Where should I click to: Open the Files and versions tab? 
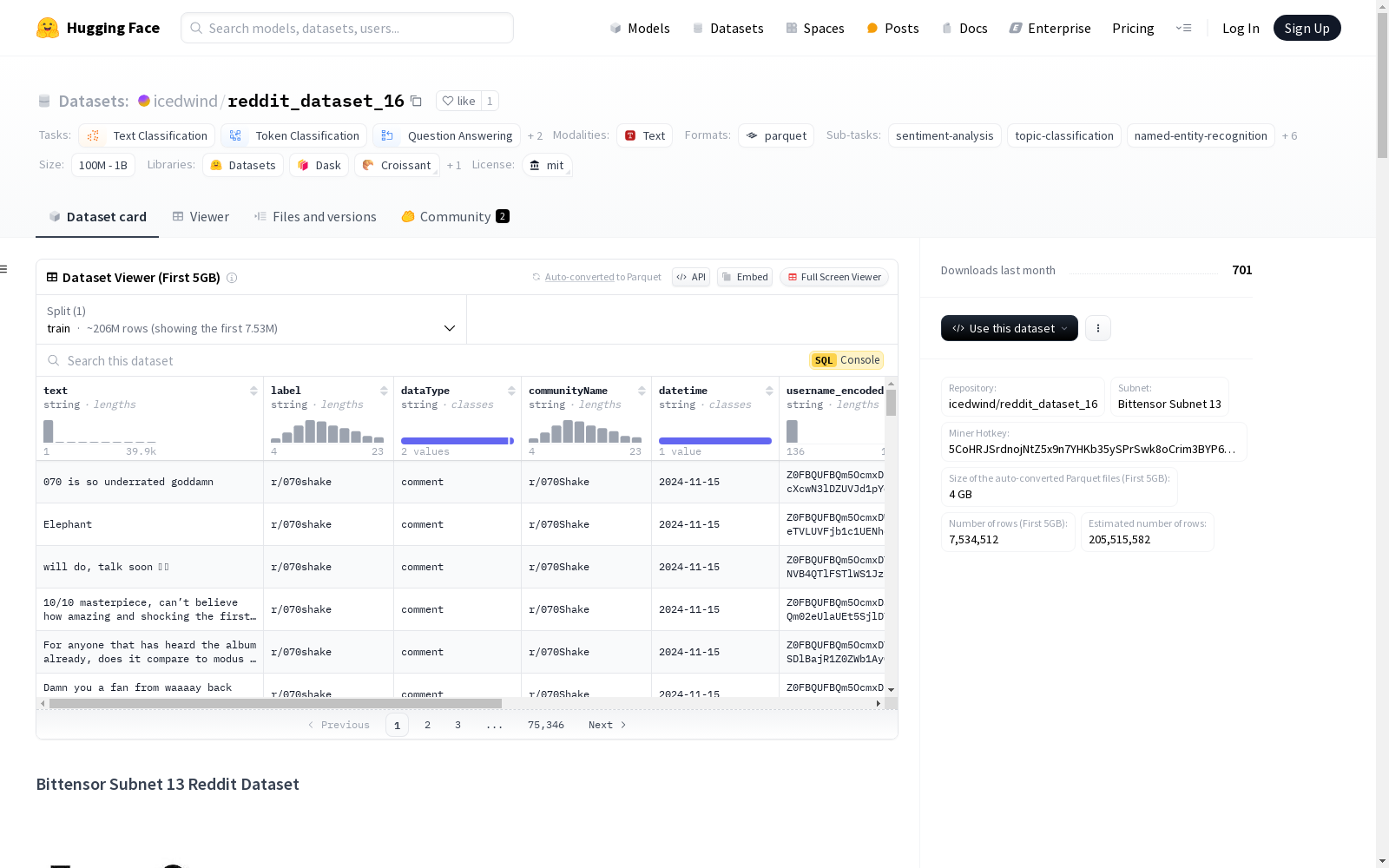point(315,217)
